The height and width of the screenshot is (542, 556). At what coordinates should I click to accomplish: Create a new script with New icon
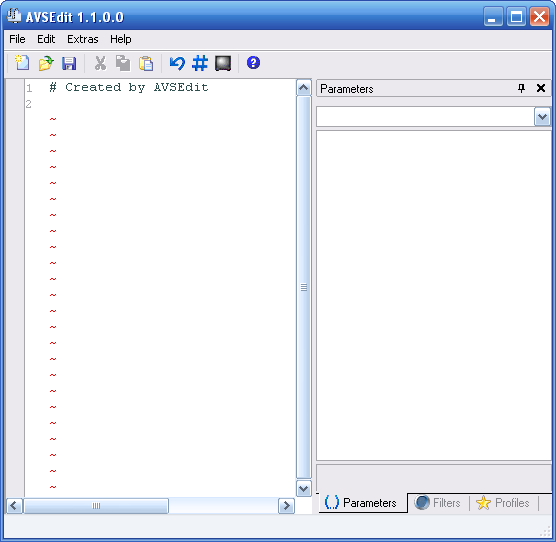pyautogui.click(x=22, y=63)
